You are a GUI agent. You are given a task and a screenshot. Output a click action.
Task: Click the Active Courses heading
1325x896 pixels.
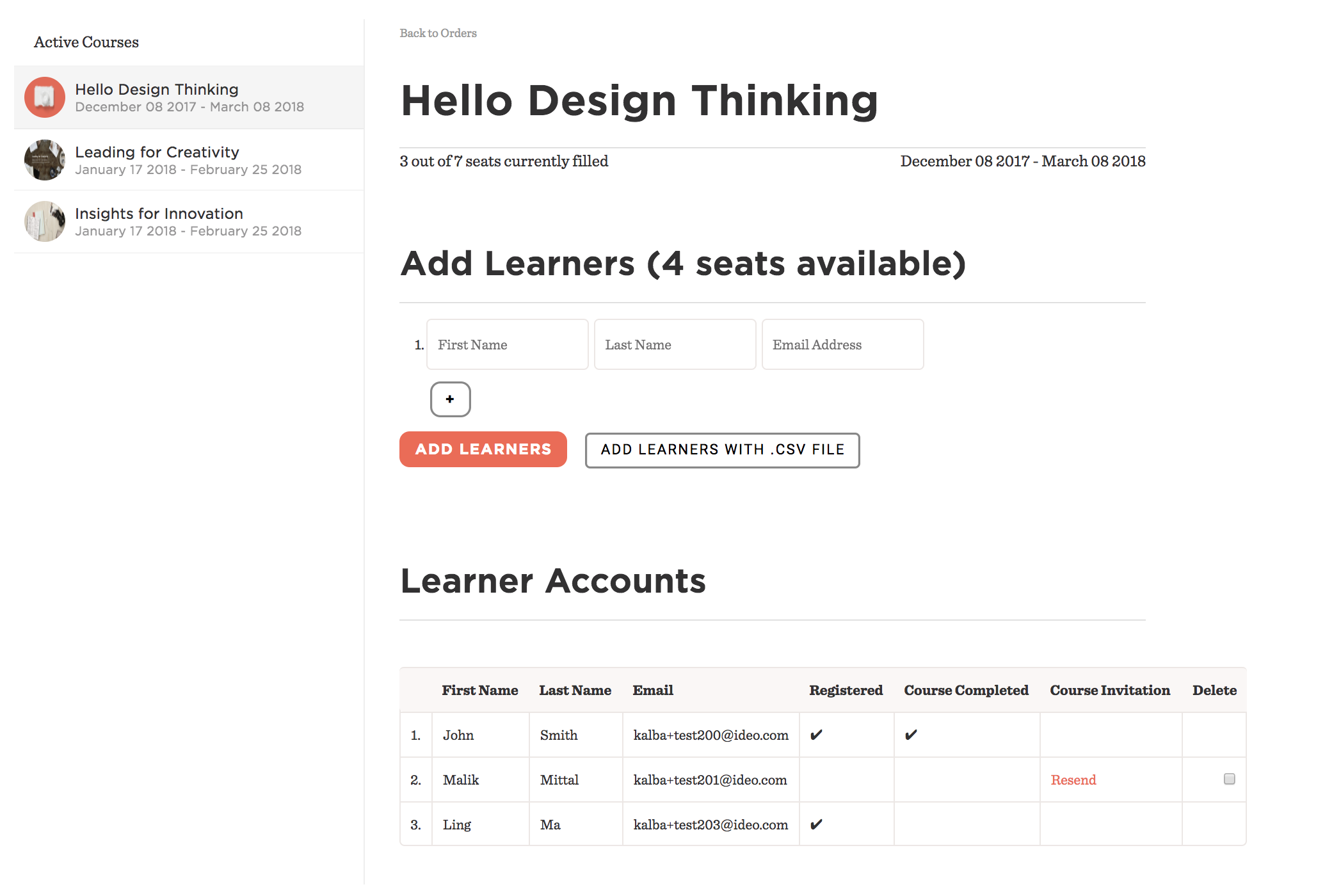(x=86, y=42)
